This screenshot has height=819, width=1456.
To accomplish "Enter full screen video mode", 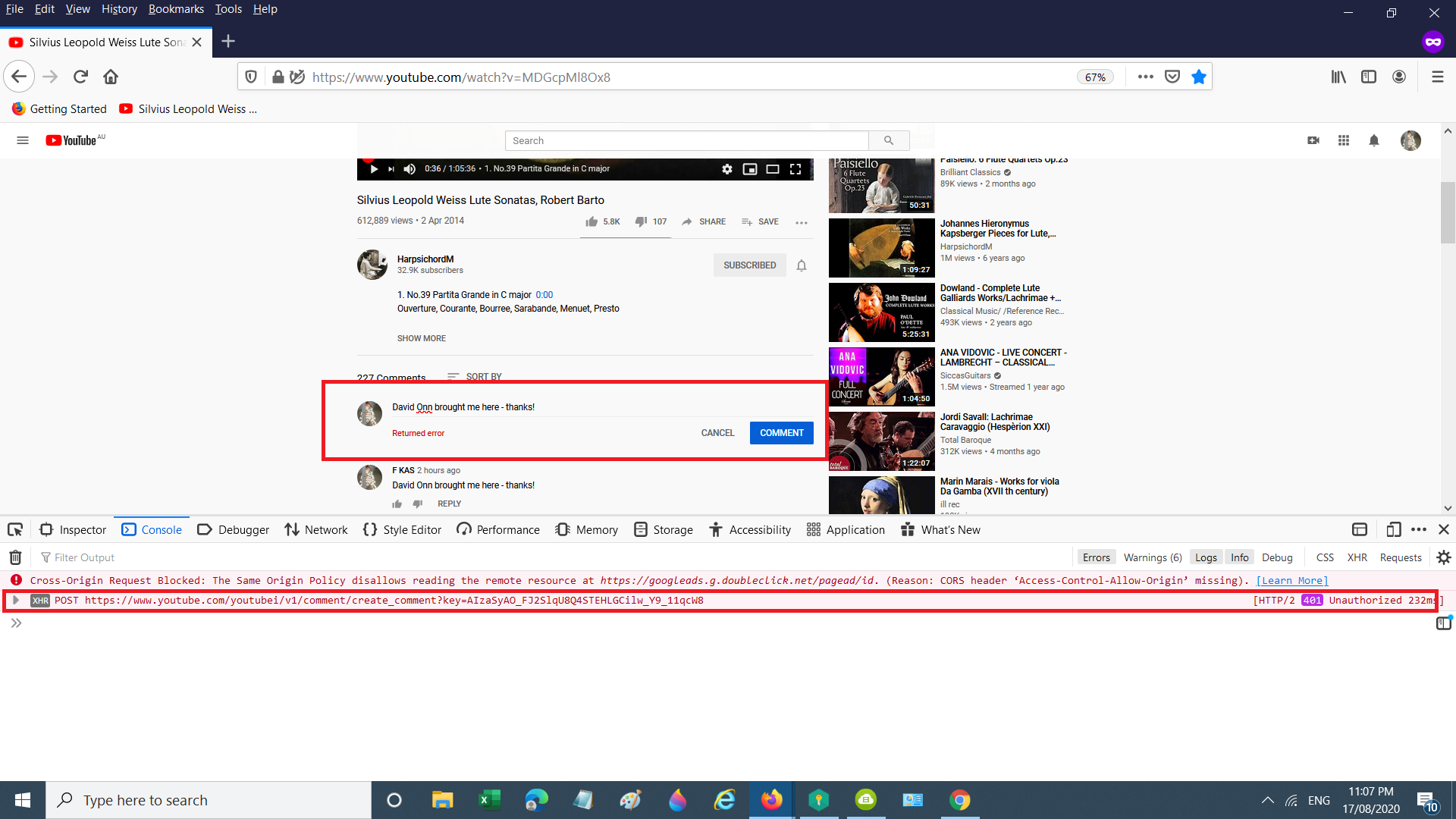I will coord(795,169).
